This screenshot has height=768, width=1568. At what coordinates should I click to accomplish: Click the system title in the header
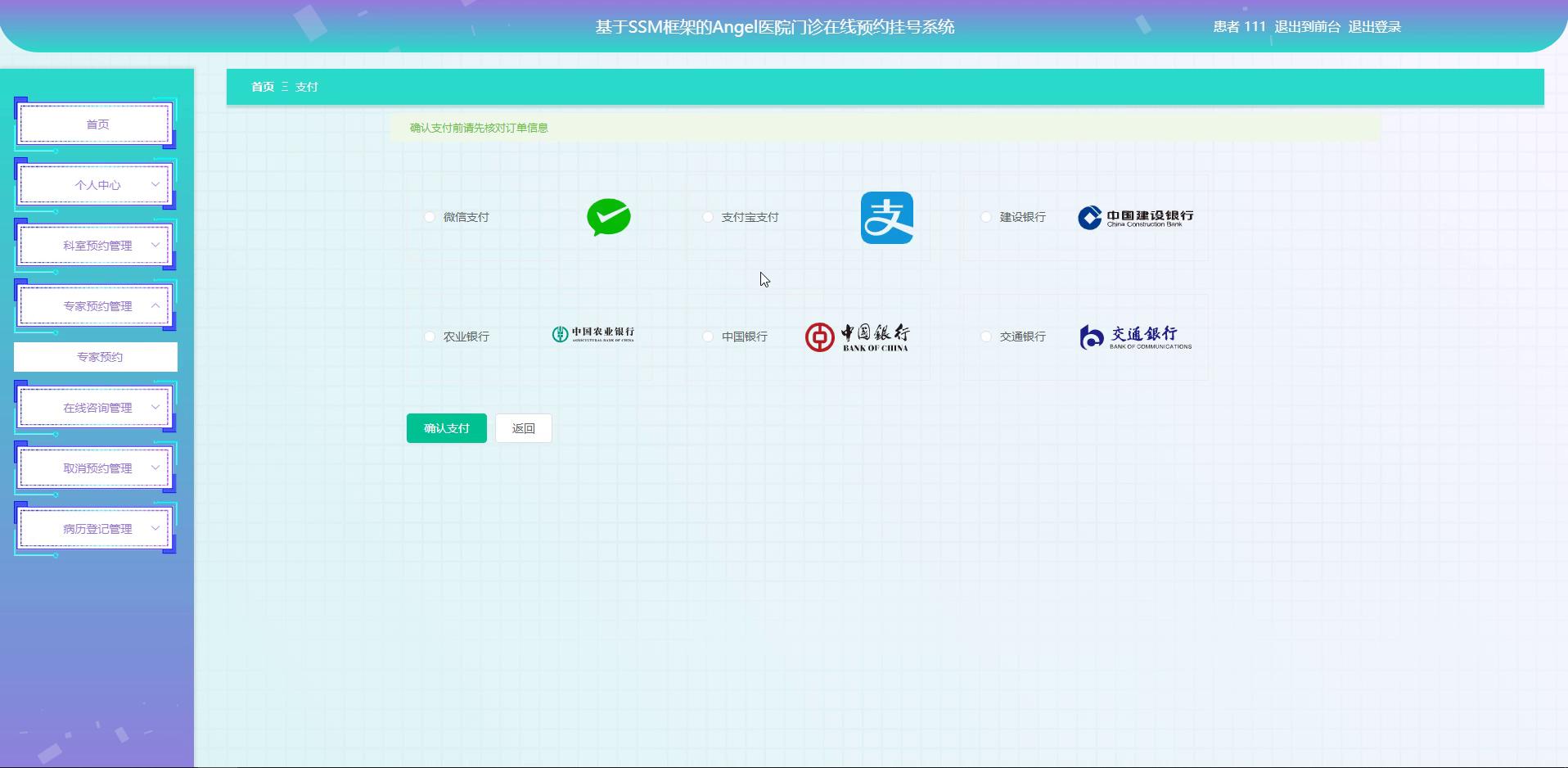pyautogui.click(x=775, y=27)
